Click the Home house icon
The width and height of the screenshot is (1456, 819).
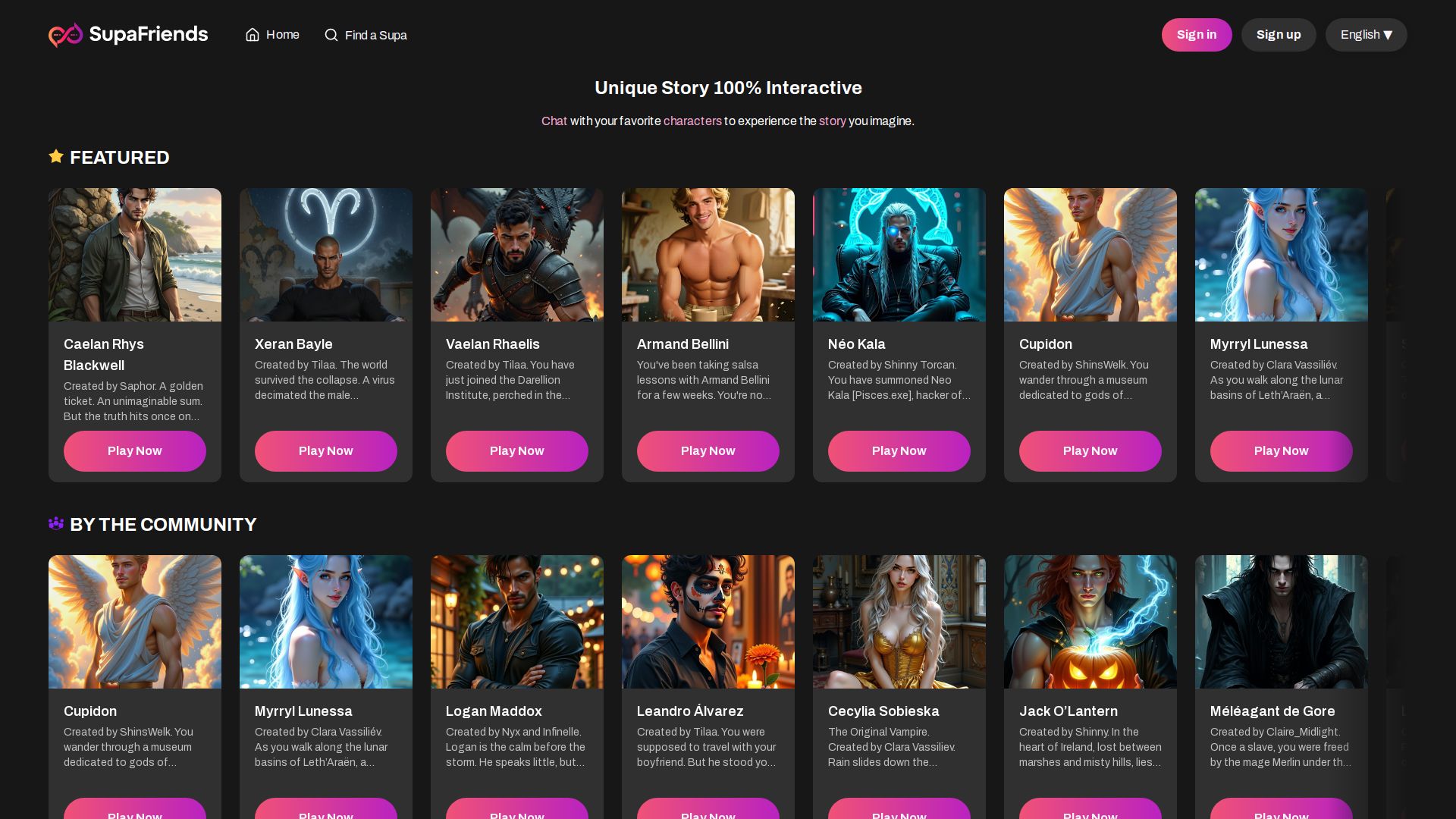coord(253,35)
